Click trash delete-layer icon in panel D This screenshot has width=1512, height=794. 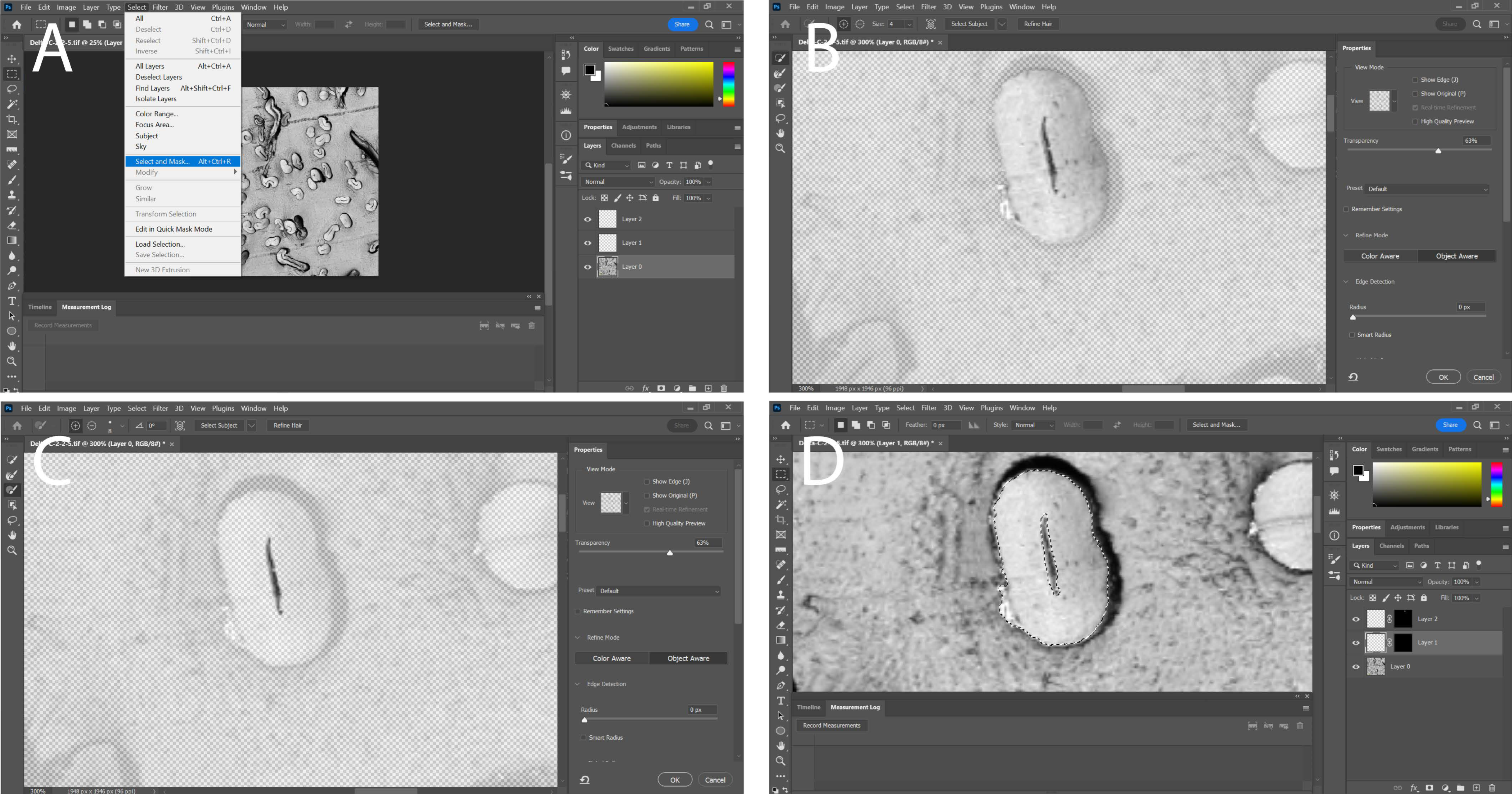(1491, 787)
